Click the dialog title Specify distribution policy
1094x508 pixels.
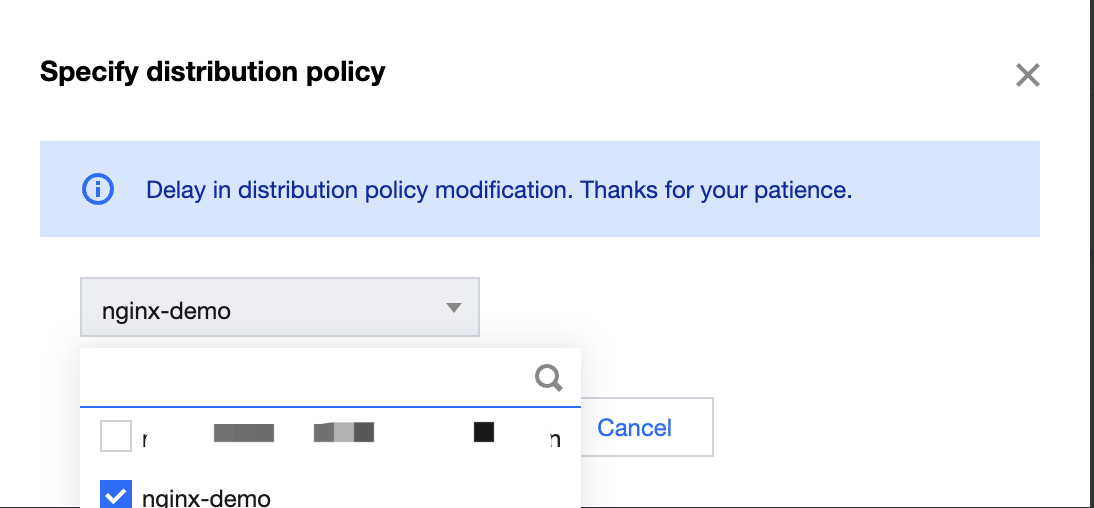point(212,72)
